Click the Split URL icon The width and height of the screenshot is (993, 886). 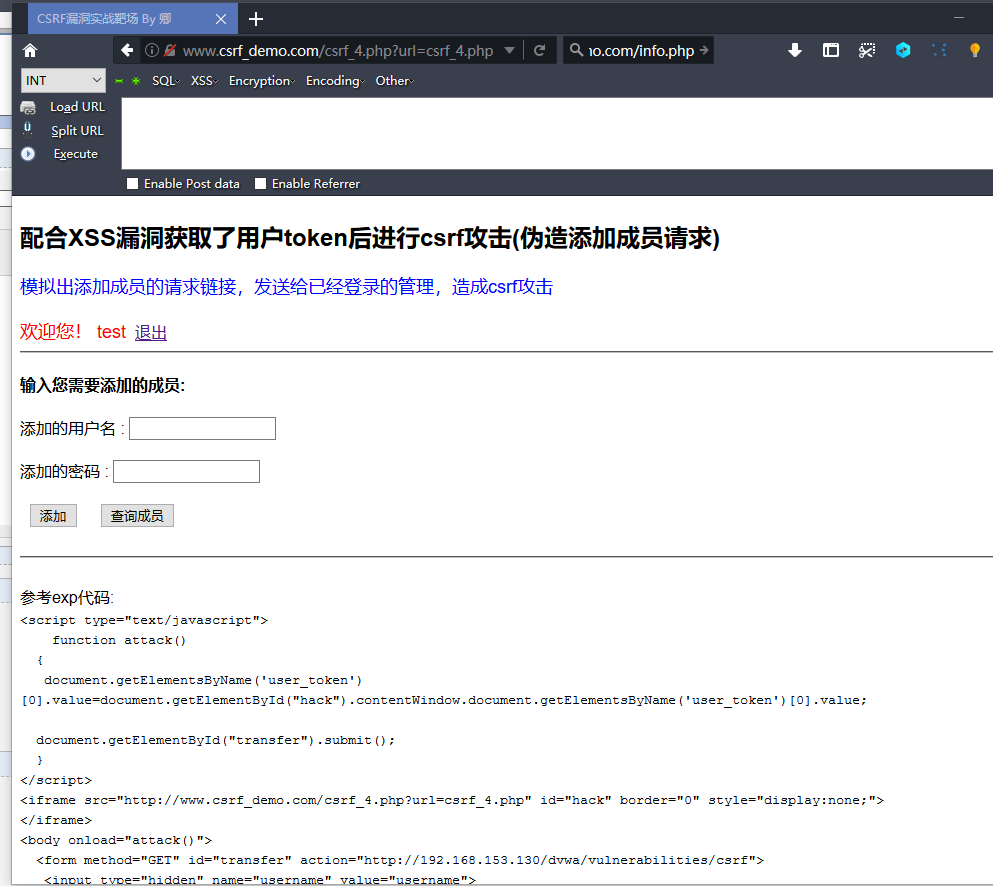click(28, 129)
